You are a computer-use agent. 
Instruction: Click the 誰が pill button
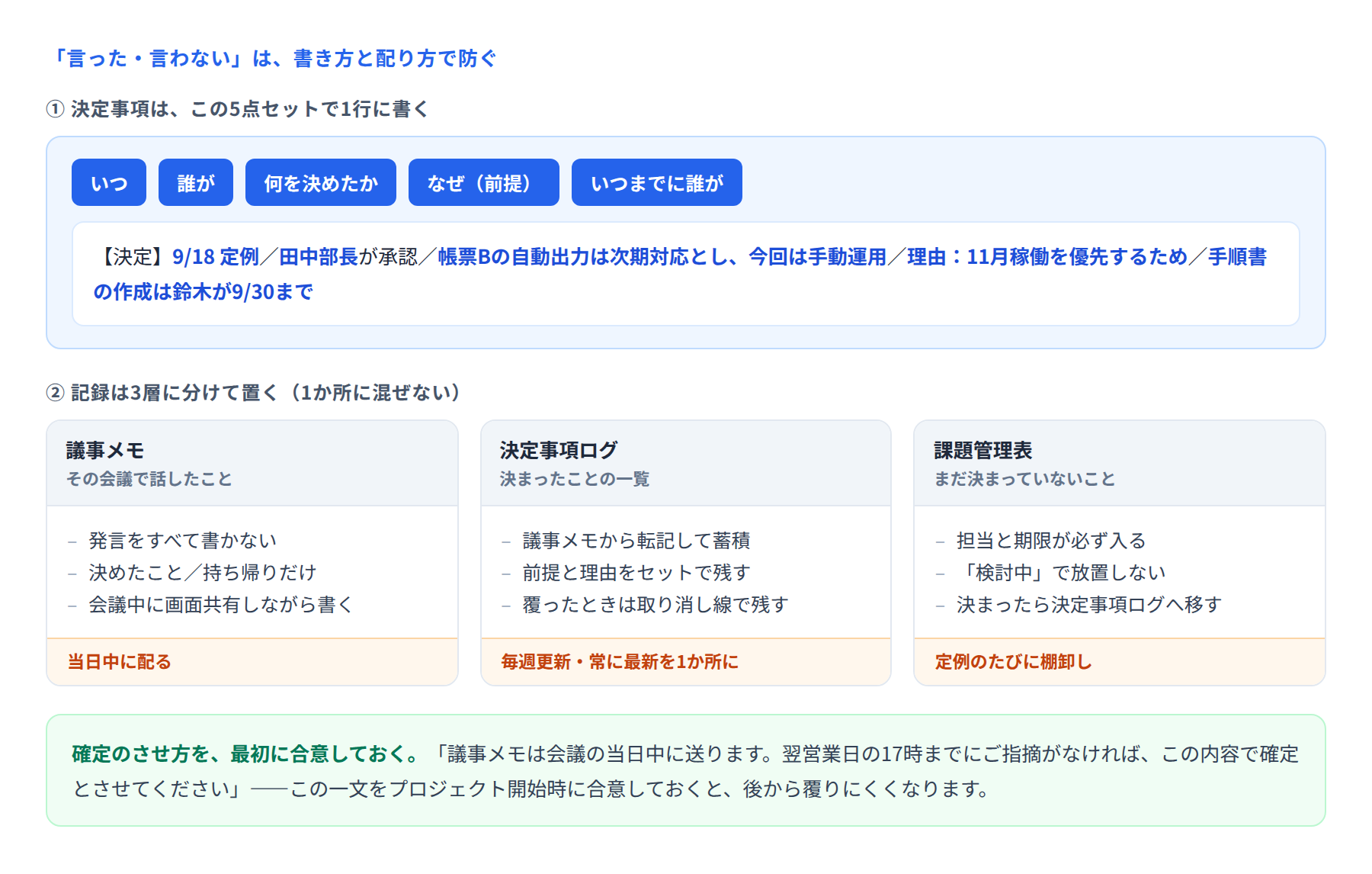196,182
